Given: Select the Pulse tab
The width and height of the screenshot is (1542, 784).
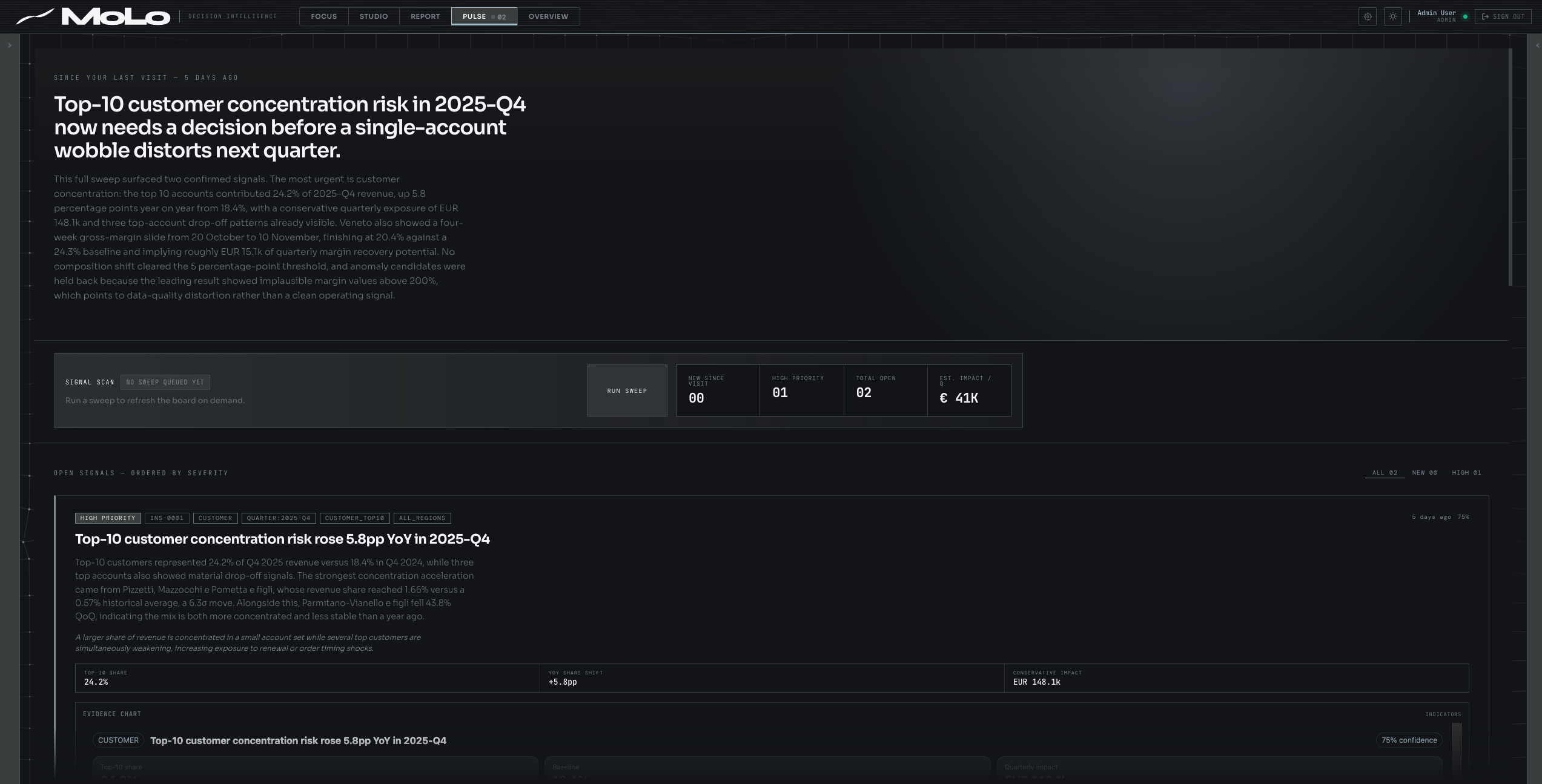Looking at the screenshot, I should pos(484,16).
